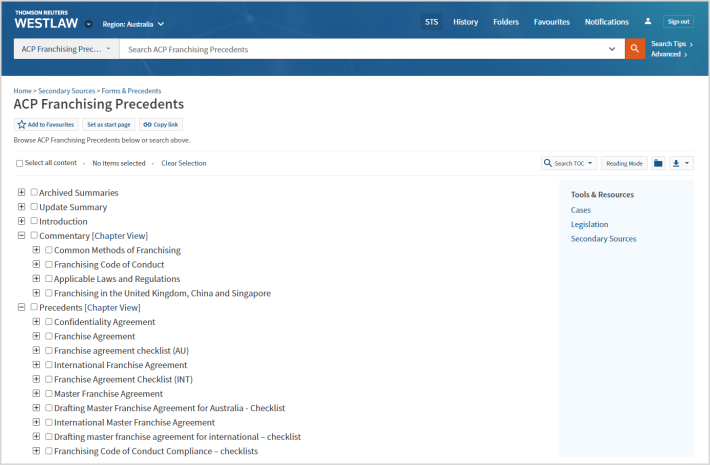This screenshot has height=465, width=710.
Task: Open Legislation under Tools & Resources
Action: 589,224
